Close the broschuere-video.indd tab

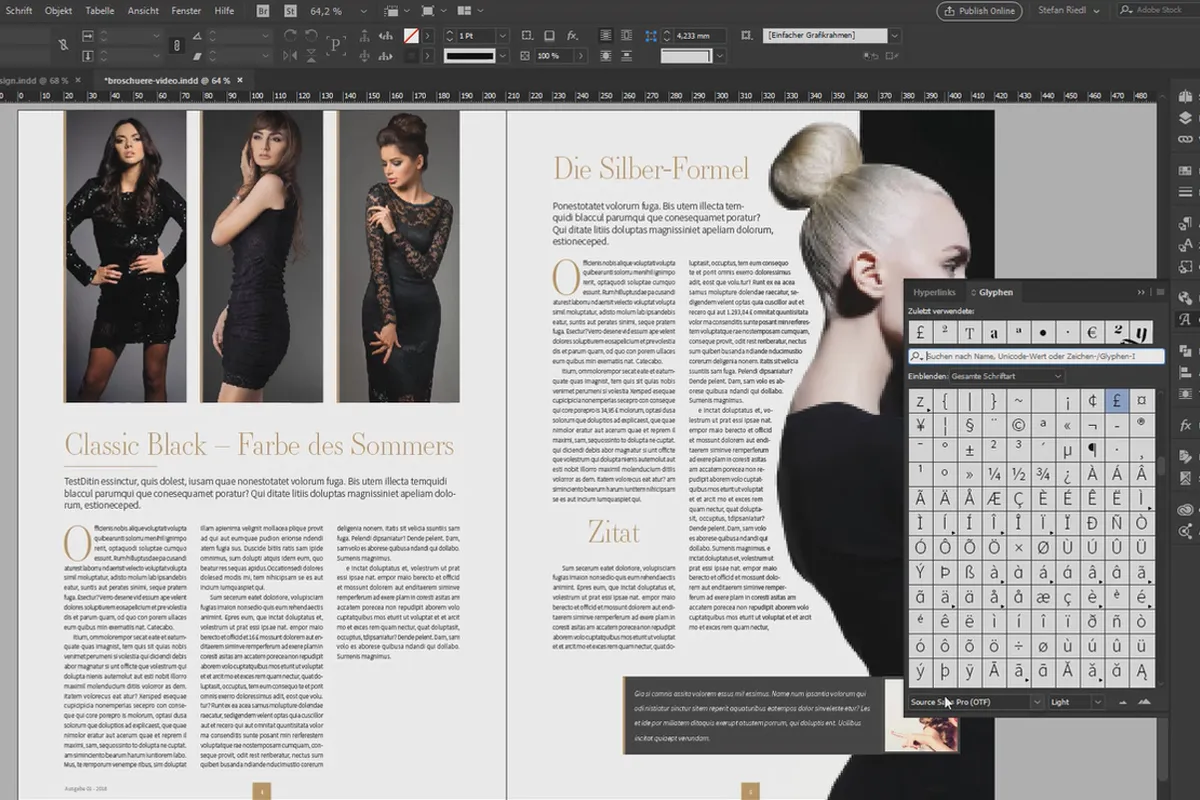click(x=240, y=79)
